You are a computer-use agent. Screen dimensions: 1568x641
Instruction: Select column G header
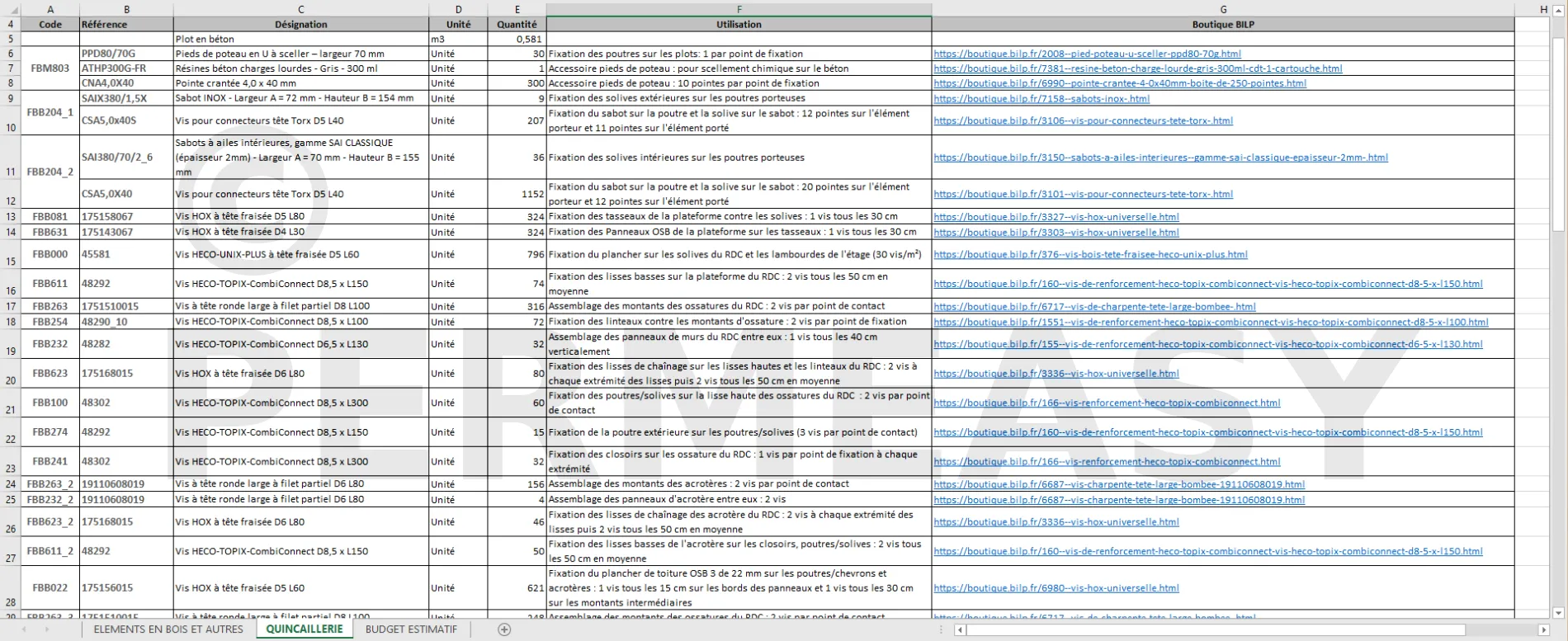(x=1223, y=10)
